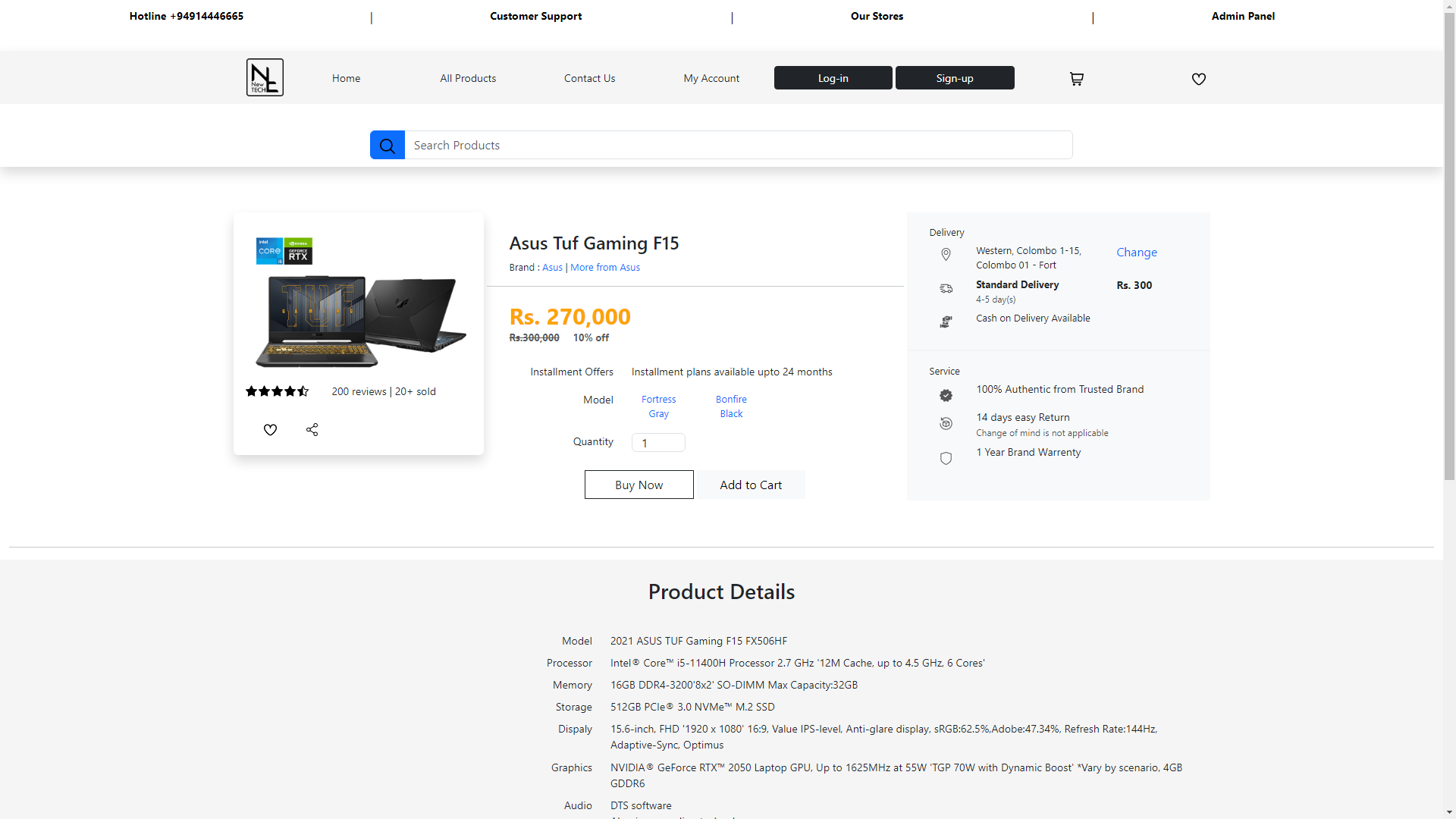Add product to wishlist via heart icon
The width and height of the screenshot is (1456, 819).
(270, 430)
